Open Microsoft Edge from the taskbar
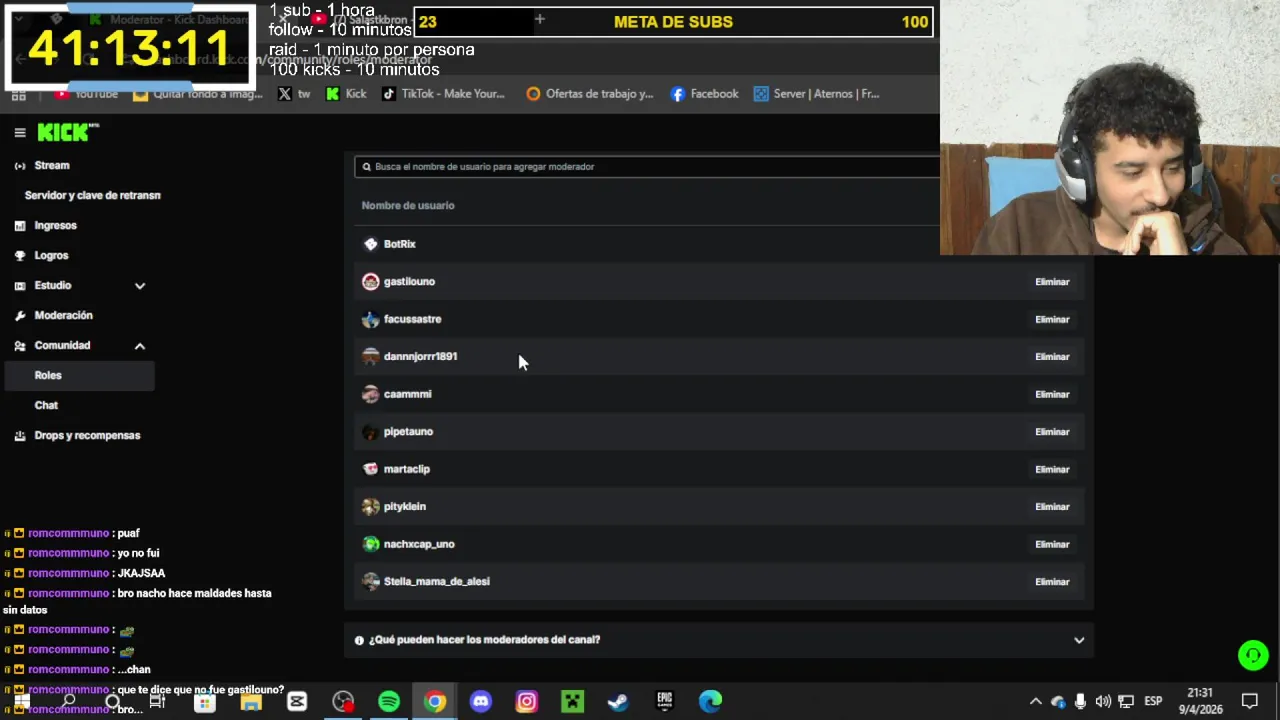The height and width of the screenshot is (720, 1280). (710, 702)
